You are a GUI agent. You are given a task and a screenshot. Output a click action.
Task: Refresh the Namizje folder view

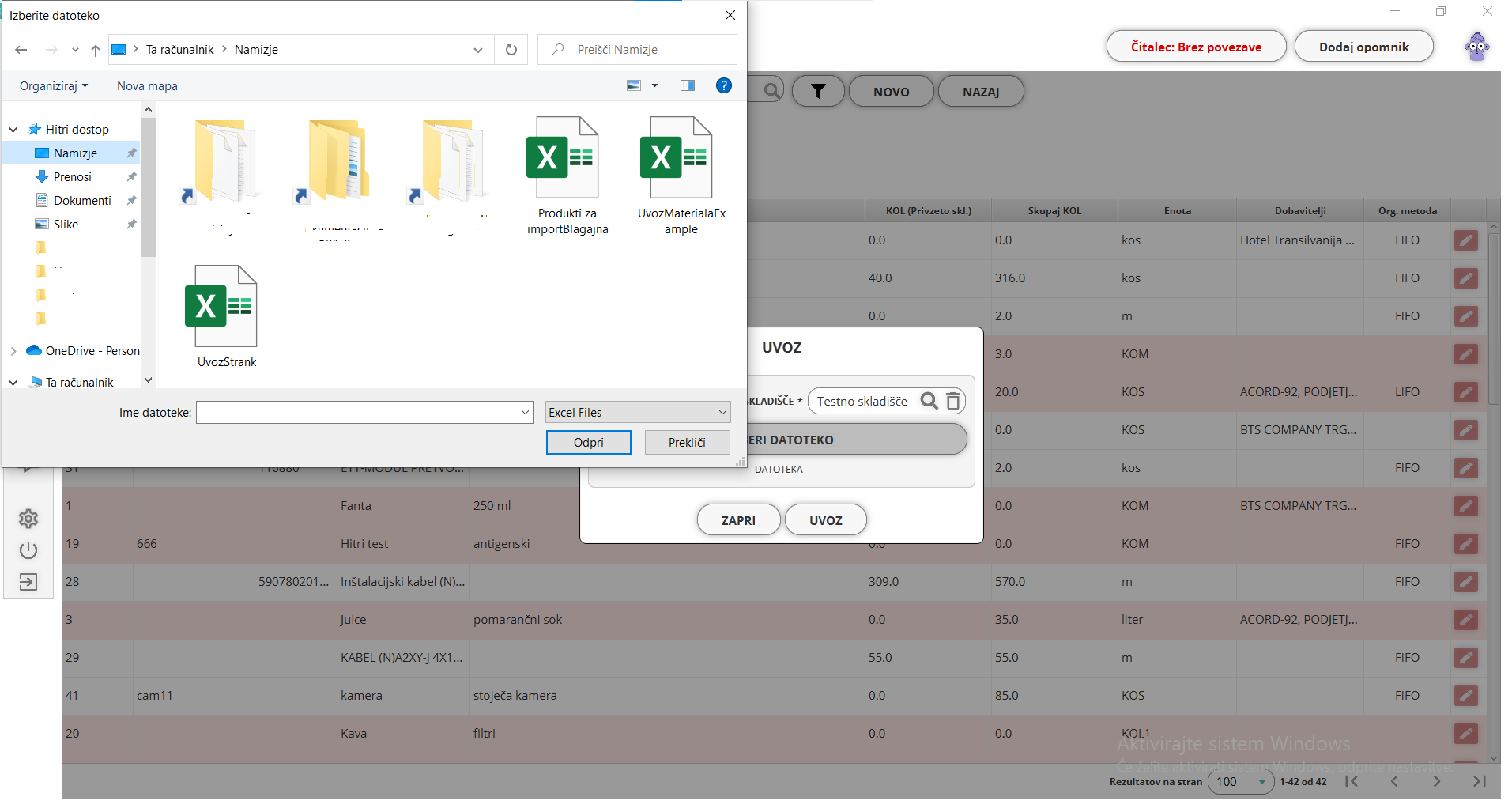point(511,50)
